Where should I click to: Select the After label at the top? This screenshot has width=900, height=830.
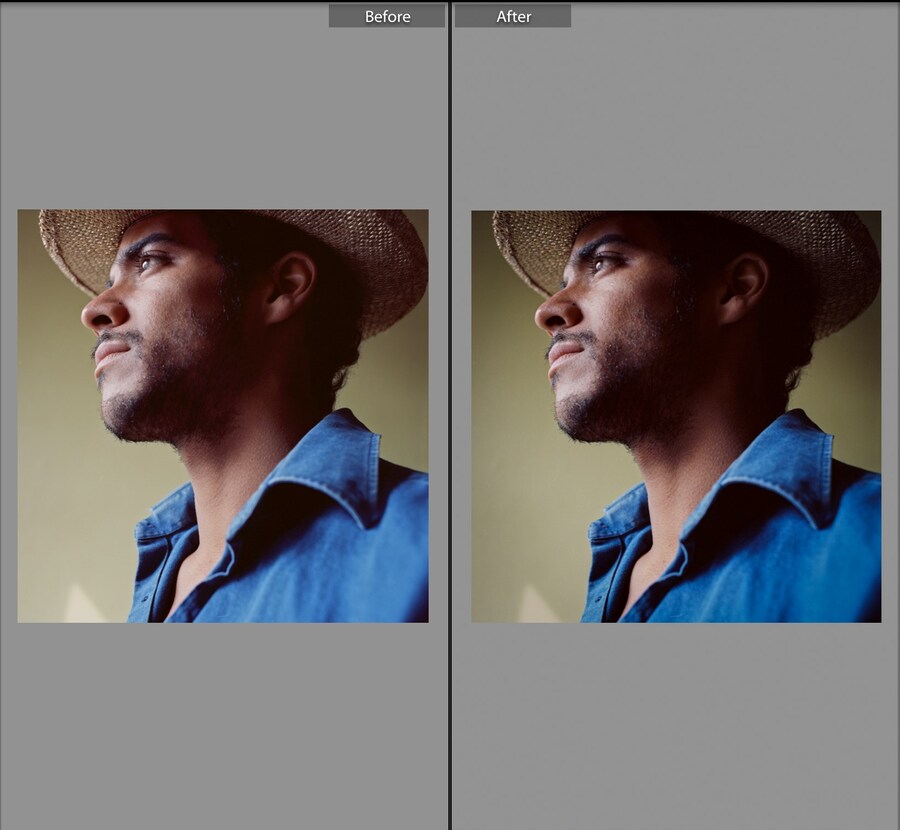click(513, 15)
